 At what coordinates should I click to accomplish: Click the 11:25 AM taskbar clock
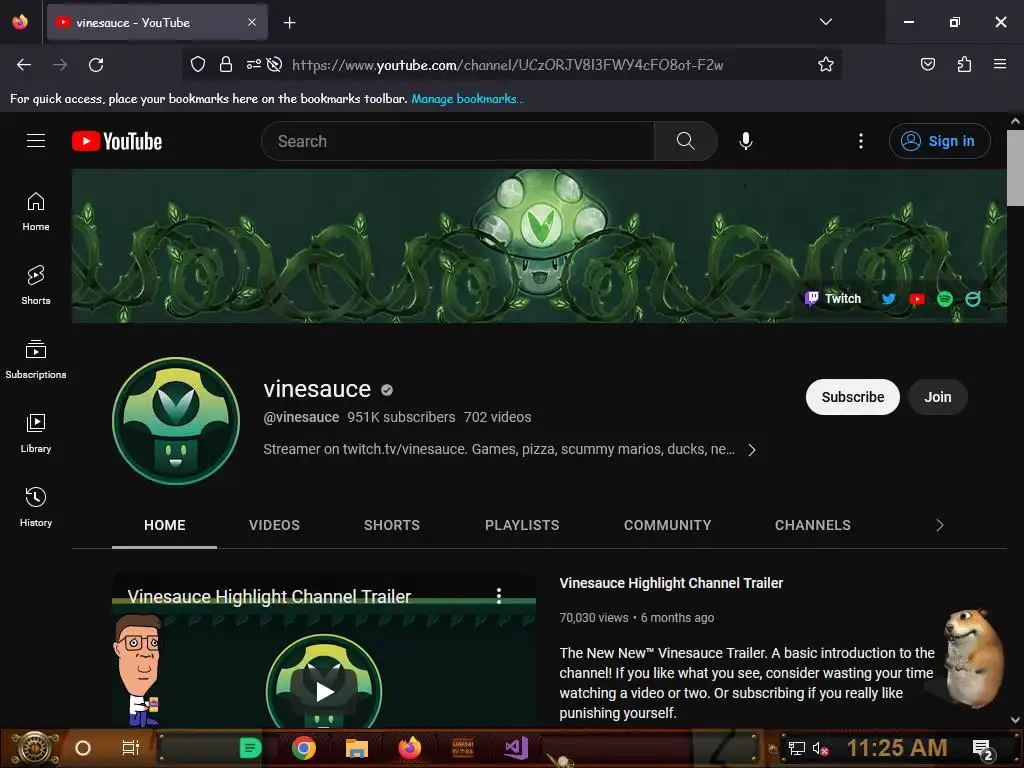(x=897, y=748)
